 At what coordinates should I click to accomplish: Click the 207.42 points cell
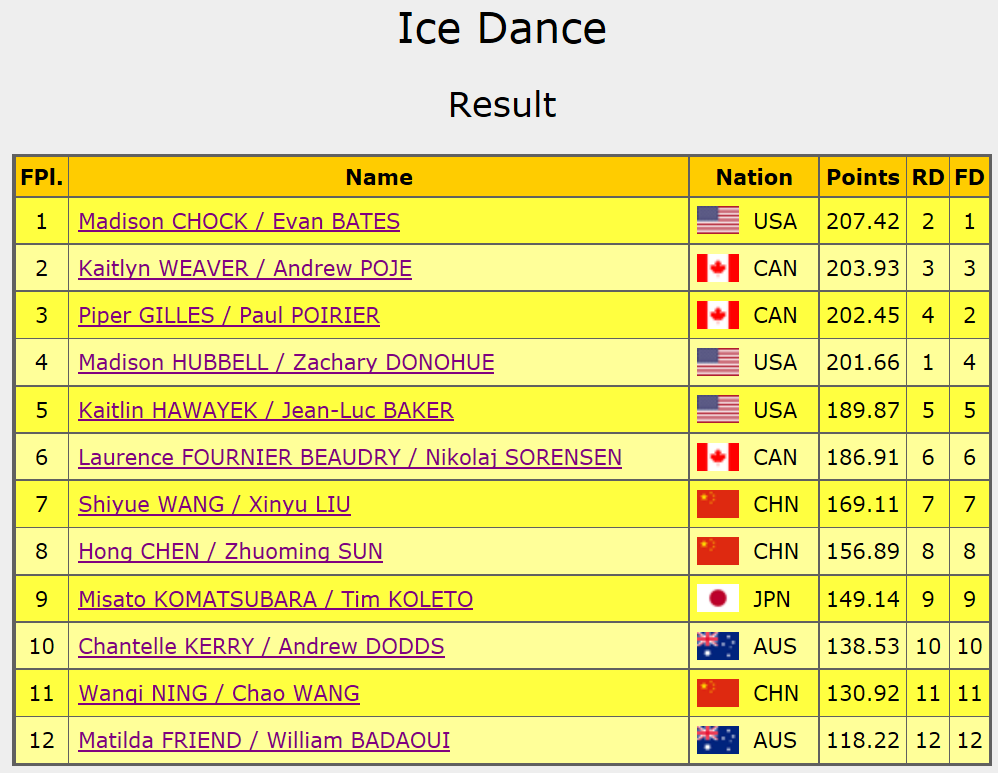[x=863, y=221]
